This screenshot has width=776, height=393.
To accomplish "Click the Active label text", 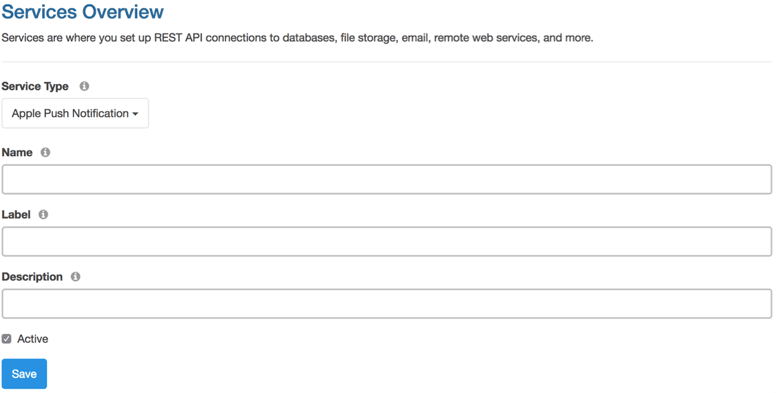I will pyautogui.click(x=33, y=339).
